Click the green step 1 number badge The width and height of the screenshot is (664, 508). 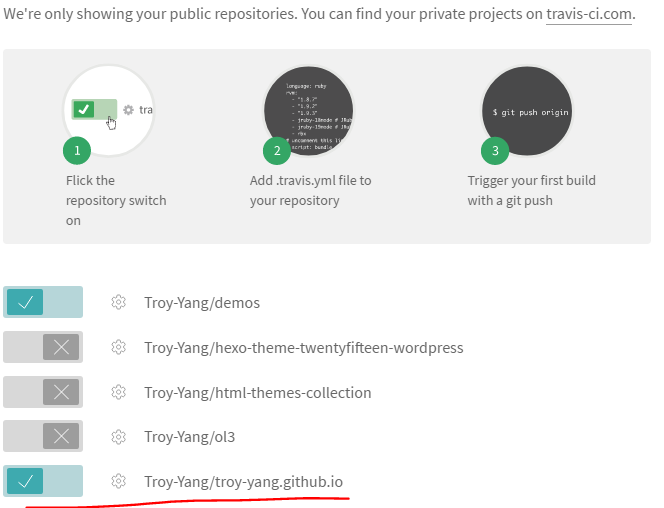[78, 151]
